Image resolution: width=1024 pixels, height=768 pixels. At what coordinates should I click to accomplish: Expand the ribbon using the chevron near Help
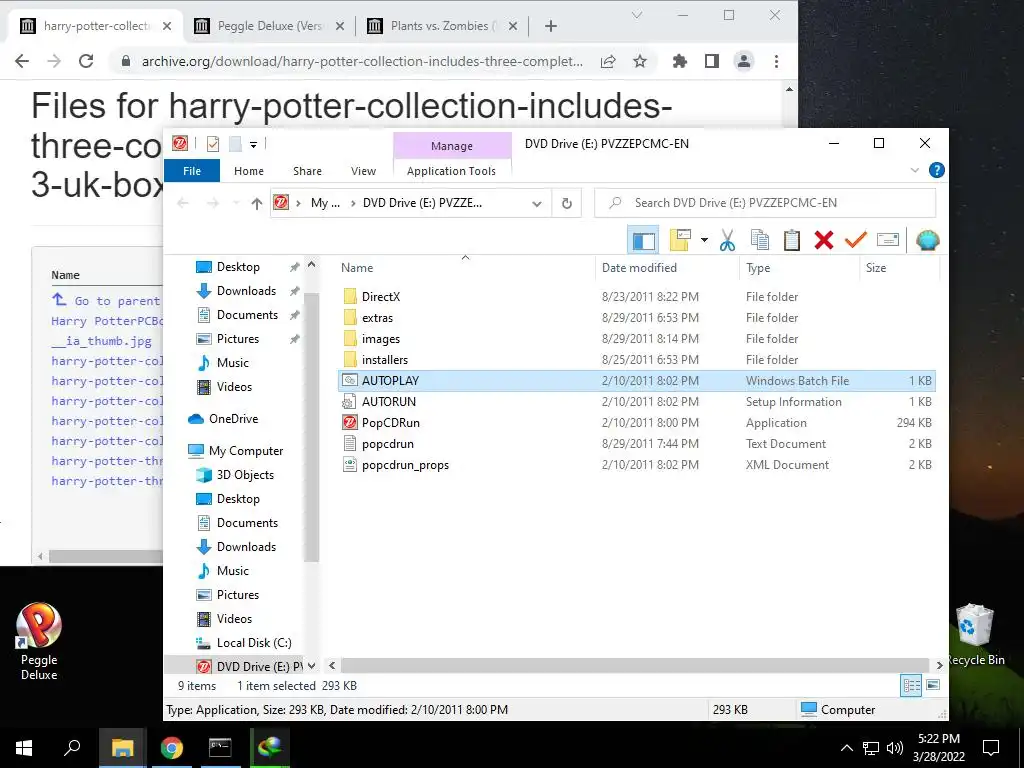(x=915, y=170)
